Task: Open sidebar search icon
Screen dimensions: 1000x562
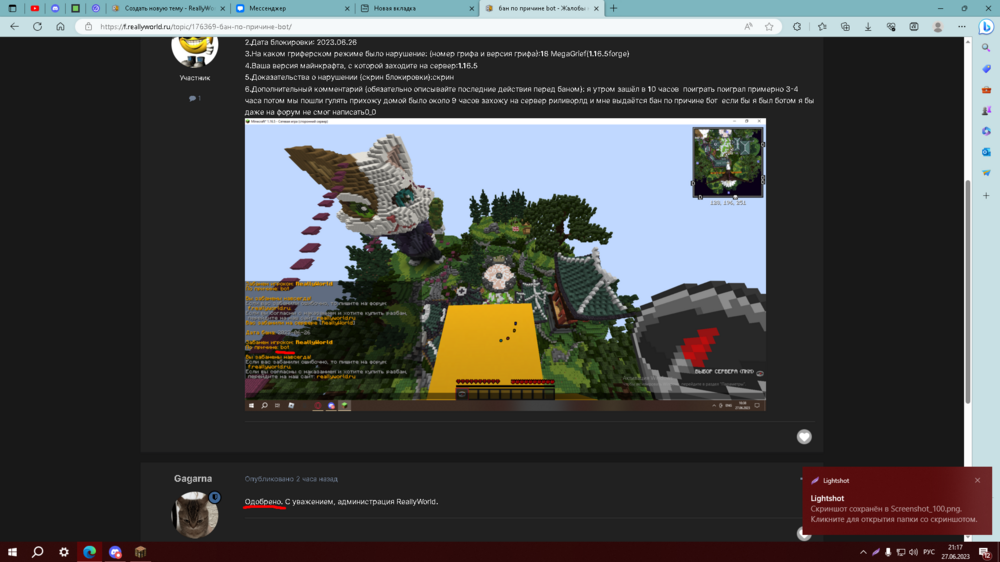Action: click(x=986, y=48)
